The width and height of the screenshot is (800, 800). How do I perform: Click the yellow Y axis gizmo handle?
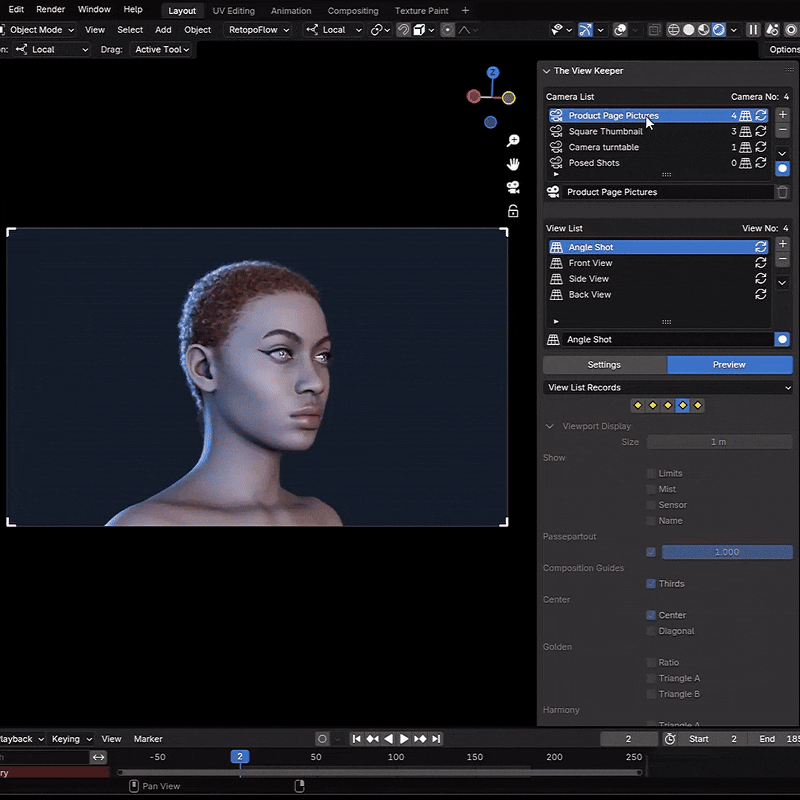[x=509, y=98]
